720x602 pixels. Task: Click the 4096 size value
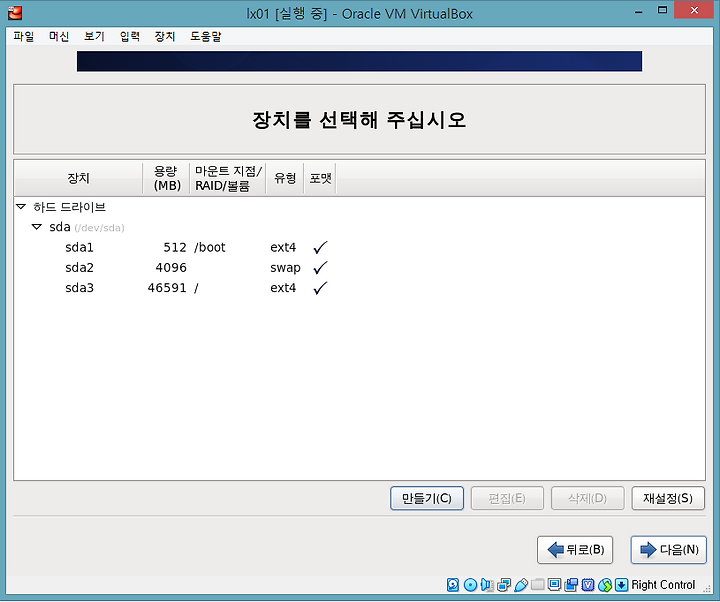point(171,268)
